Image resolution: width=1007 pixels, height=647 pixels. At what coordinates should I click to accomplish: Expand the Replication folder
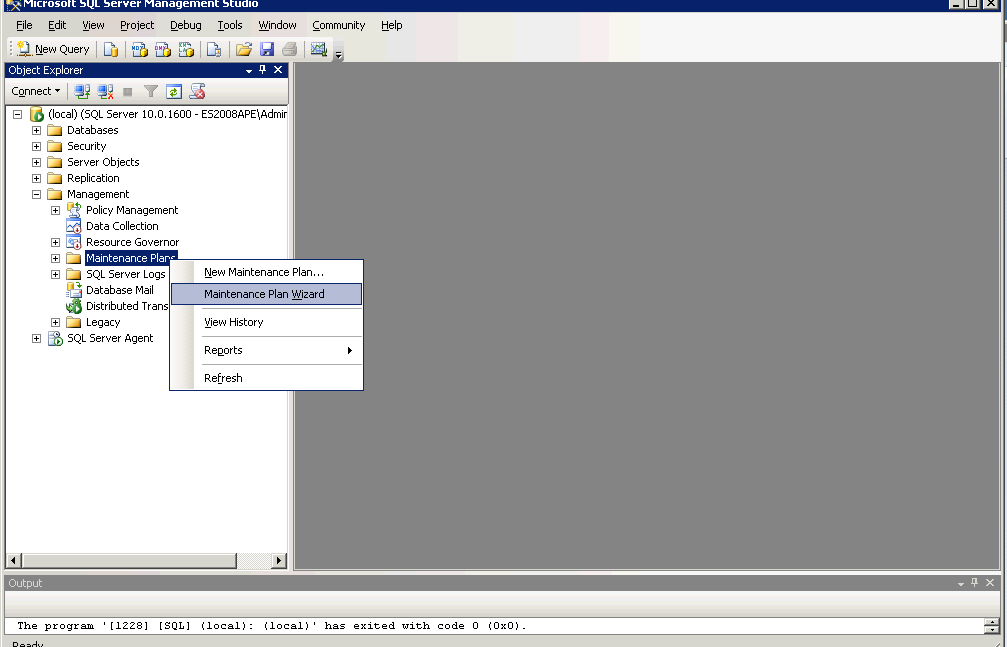pos(37,179)
